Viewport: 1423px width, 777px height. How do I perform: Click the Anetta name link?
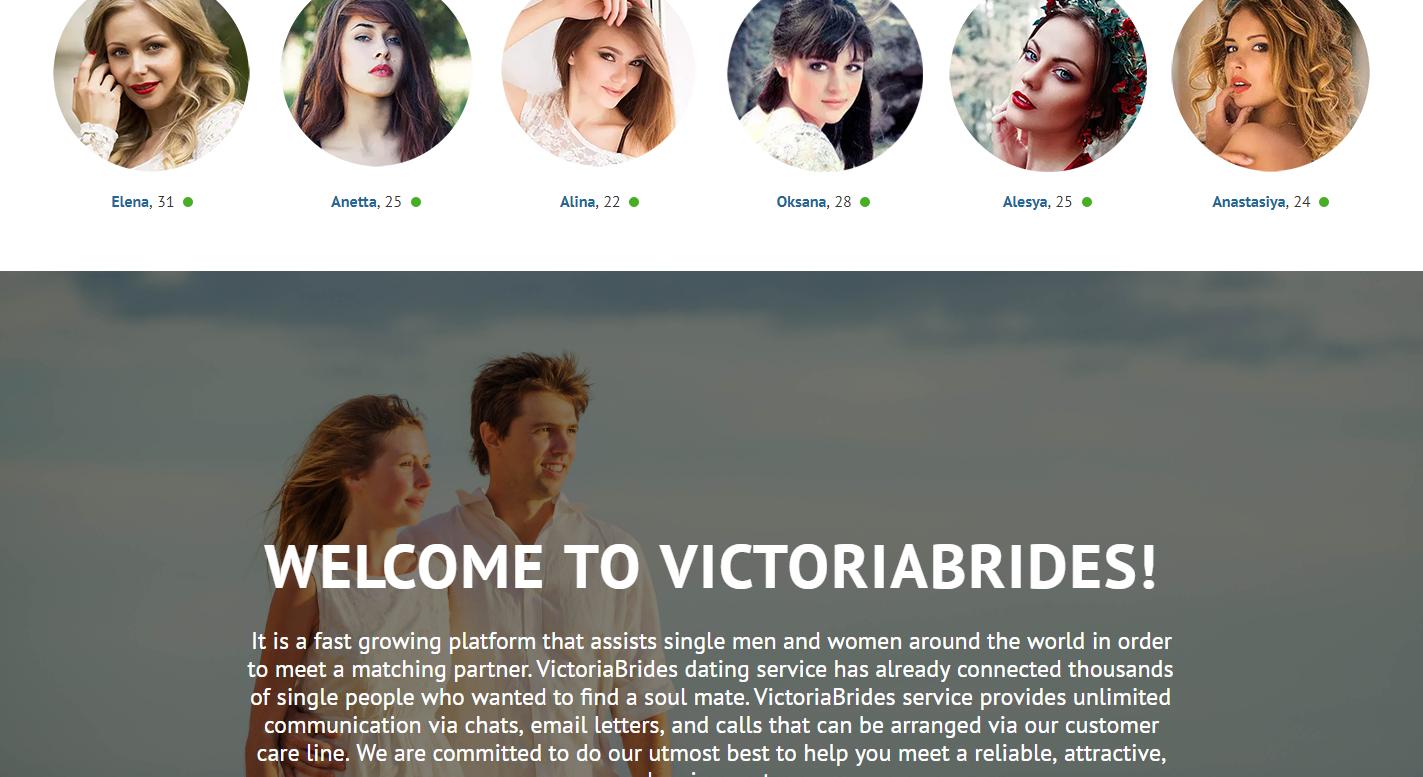pyautogui.click(x=354, y=202)
